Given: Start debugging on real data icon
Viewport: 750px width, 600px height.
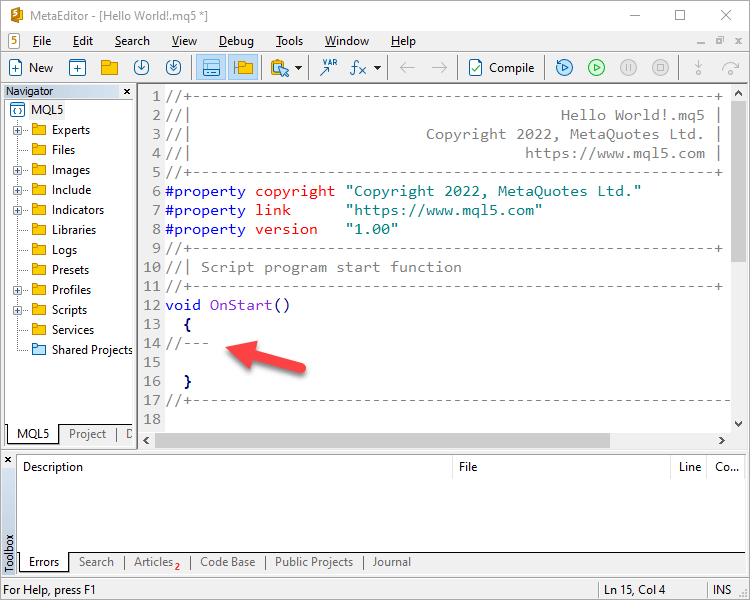Looking at the screenshot, I should click(564, 68).
